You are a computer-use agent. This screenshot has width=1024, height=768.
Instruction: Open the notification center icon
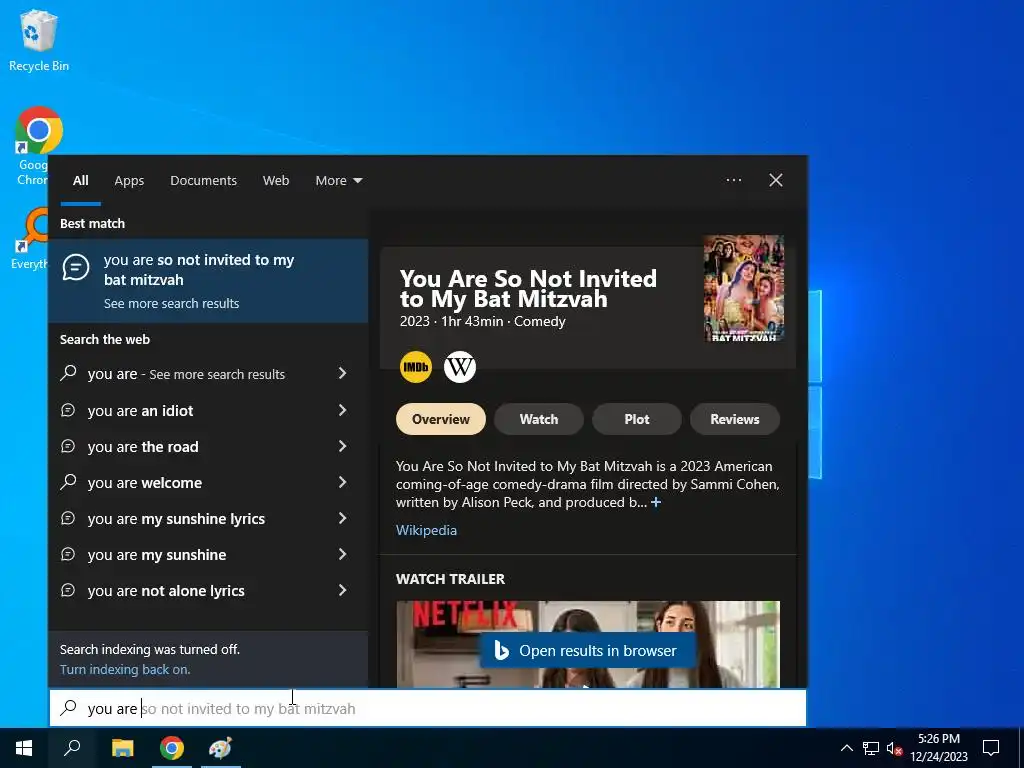[x=991, y=748]
